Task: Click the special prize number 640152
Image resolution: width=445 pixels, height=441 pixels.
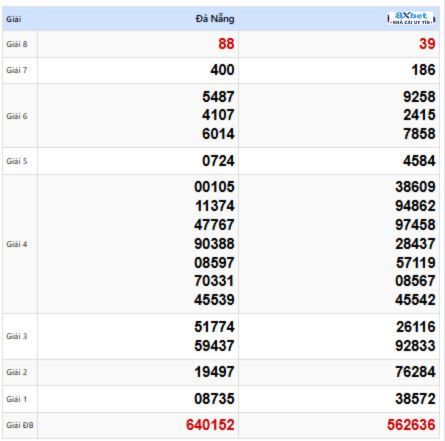Action: (210, 425)
